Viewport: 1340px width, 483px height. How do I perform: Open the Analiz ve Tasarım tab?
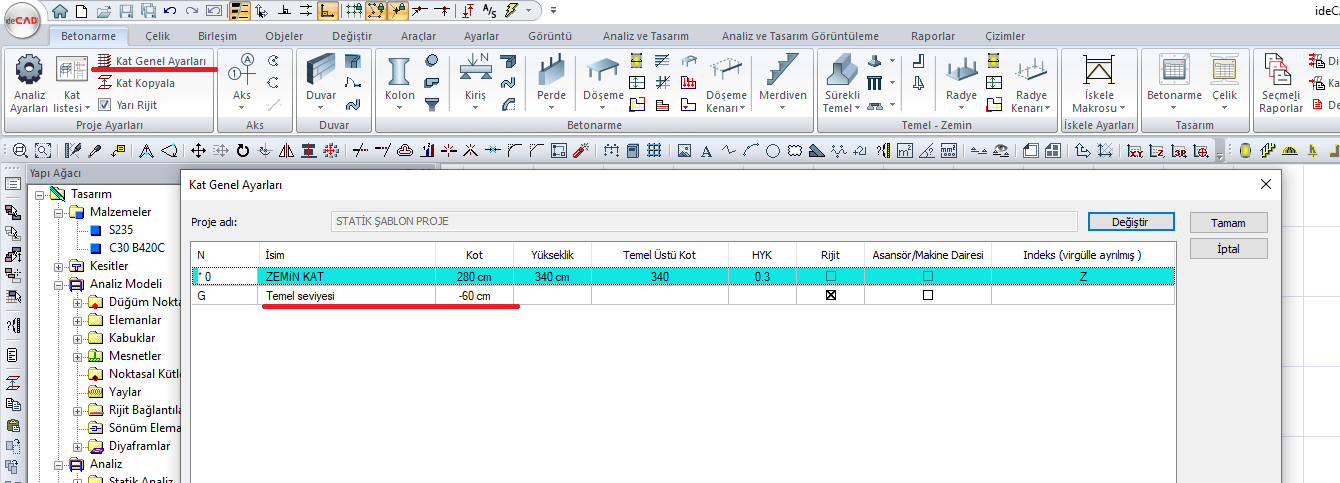642,36
